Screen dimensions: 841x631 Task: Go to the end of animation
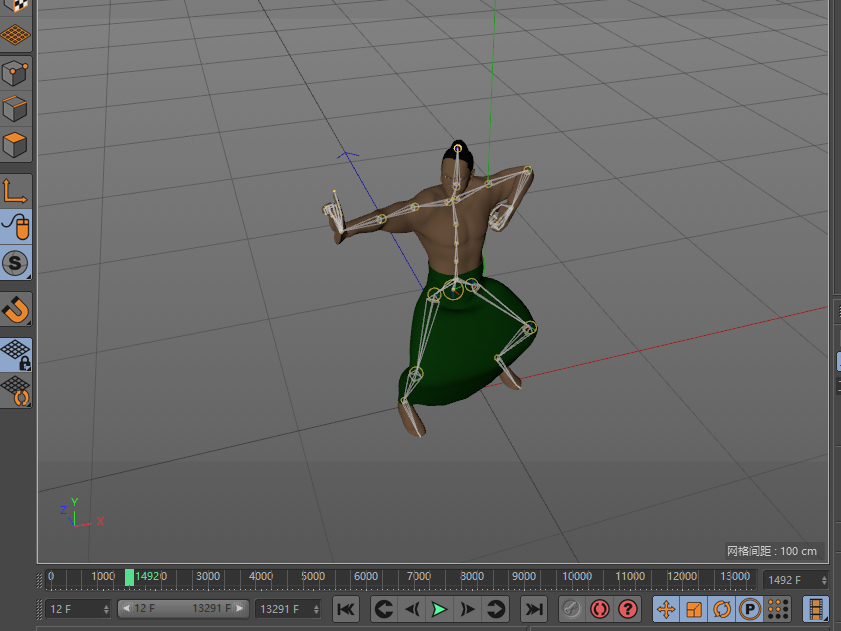pos(534,609)
